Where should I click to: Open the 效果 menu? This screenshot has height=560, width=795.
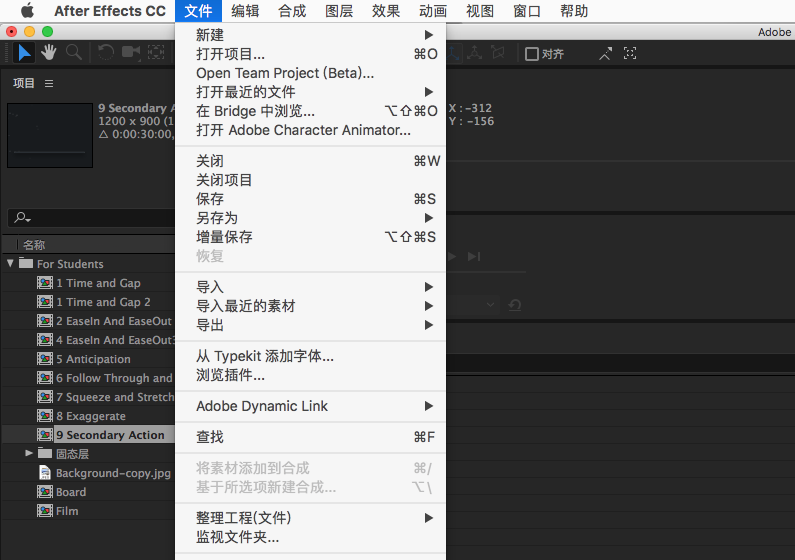click(386, 11)
